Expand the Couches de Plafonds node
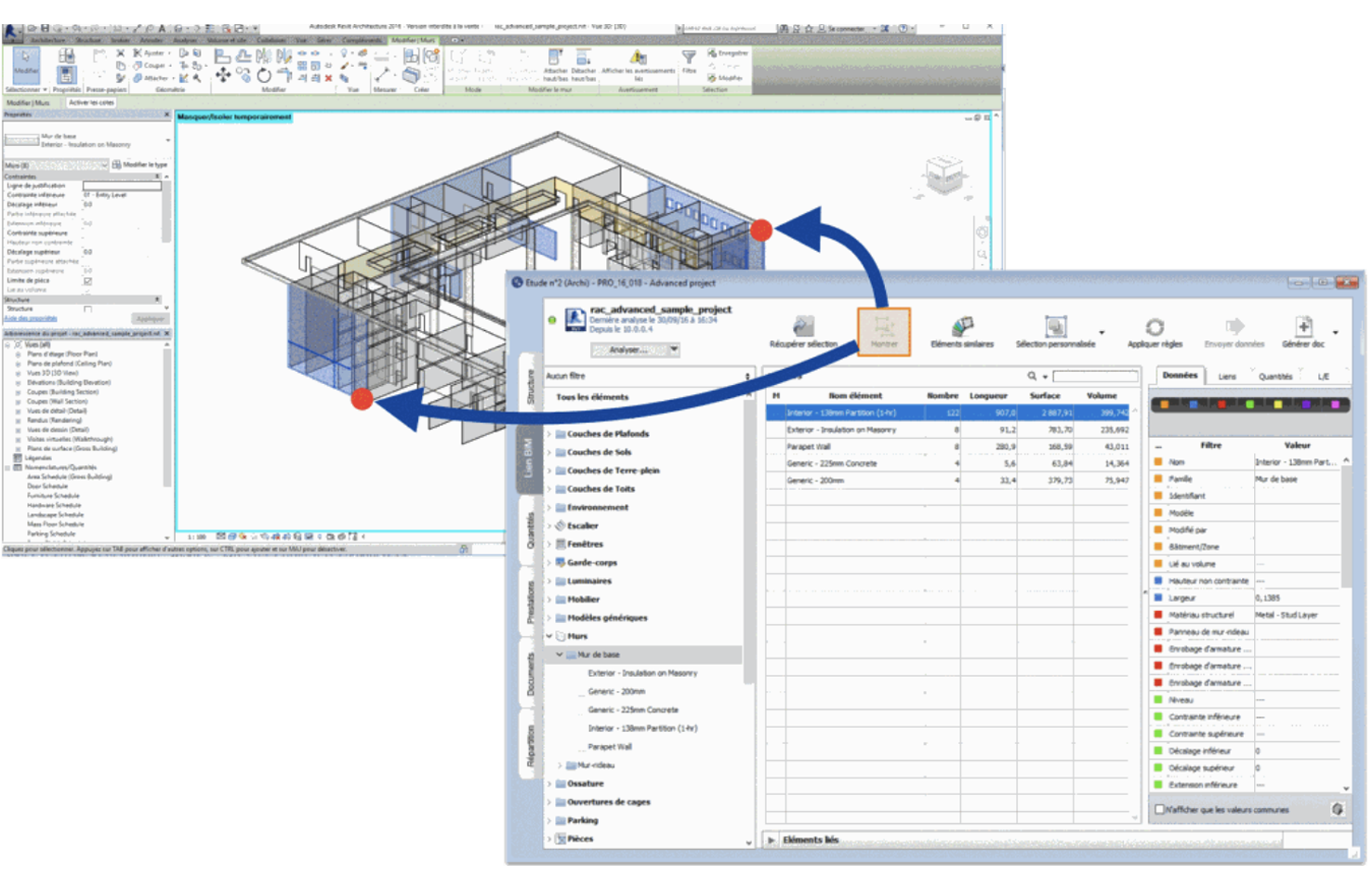Screen dimensions: 1372x889 549,433
